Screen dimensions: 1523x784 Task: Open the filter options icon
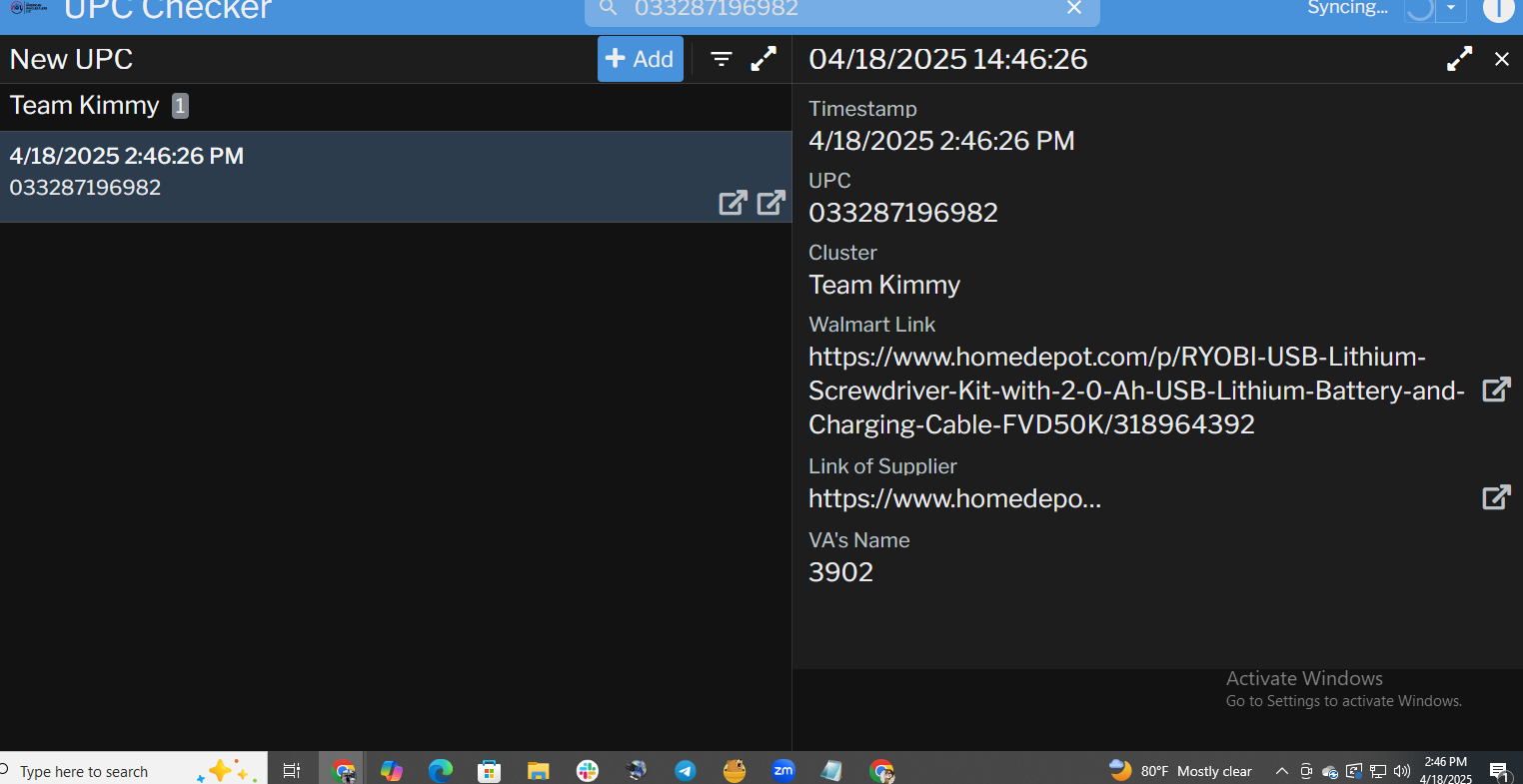click(x=722, y=60)
